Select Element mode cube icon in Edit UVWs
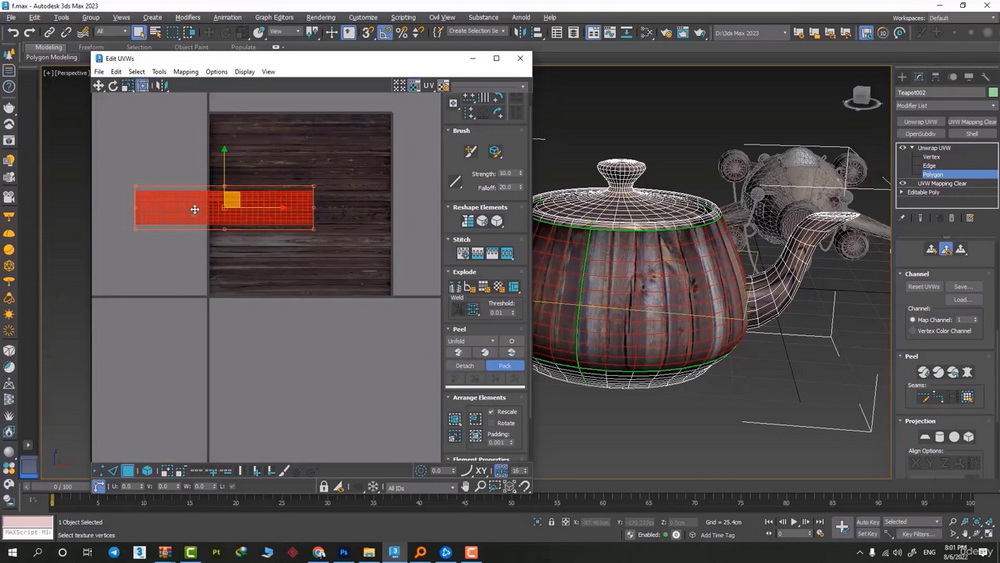Image resolution: width=1000 pixels, height=563 pixels. 147,471
